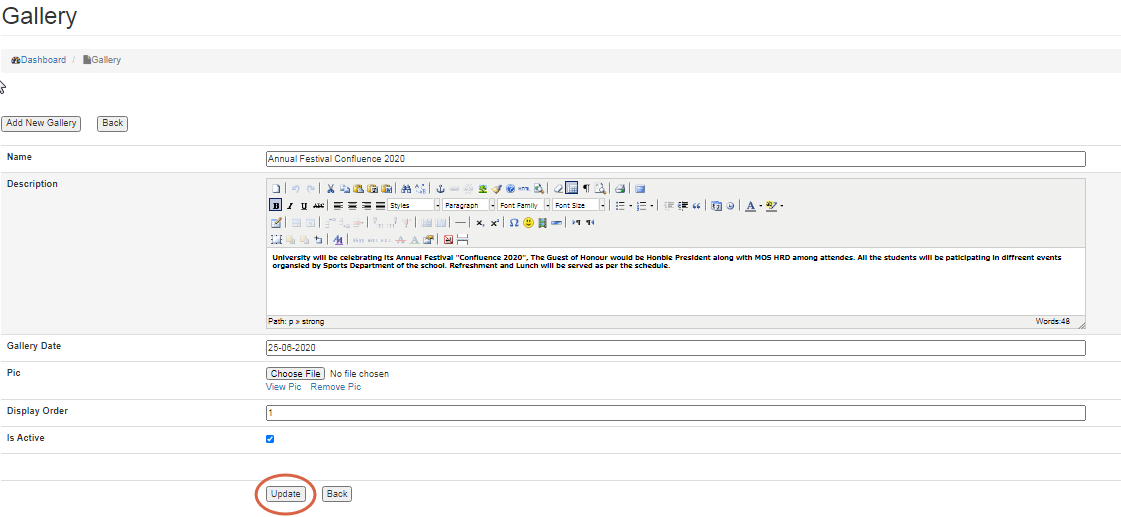Click the Add New Gallery button
This screenshot has height=517, width=1121.
point(41,123)
